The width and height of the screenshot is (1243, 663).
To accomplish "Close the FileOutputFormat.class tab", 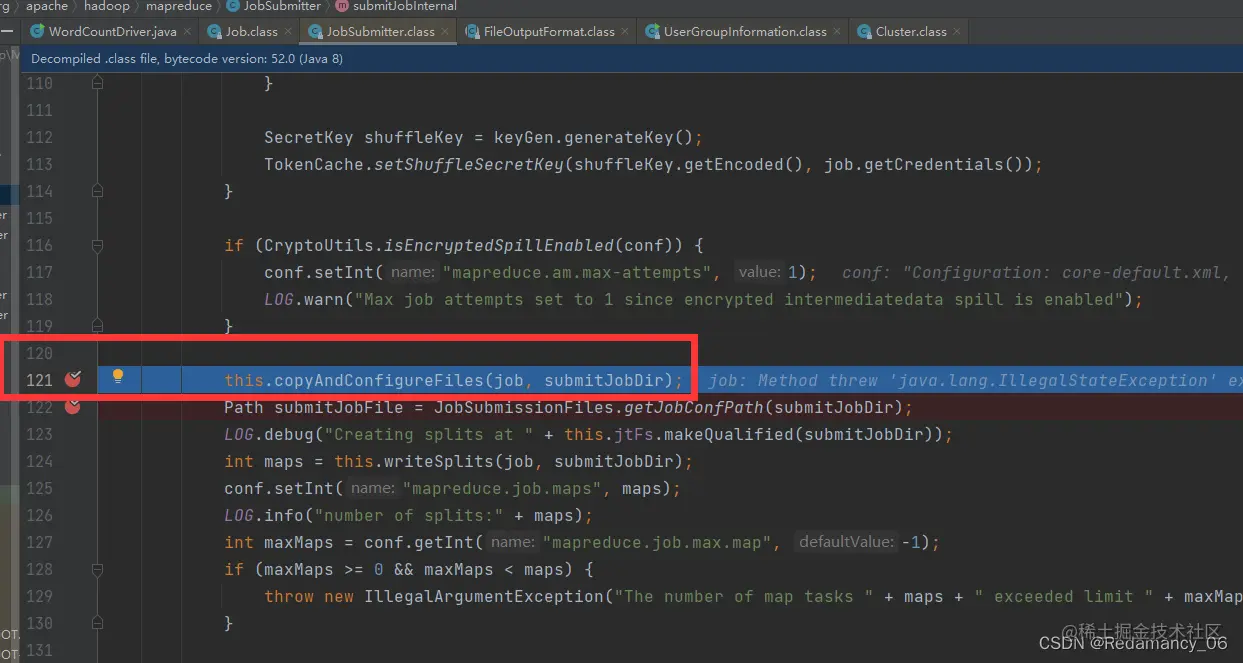I will click(x=625, y=32).
